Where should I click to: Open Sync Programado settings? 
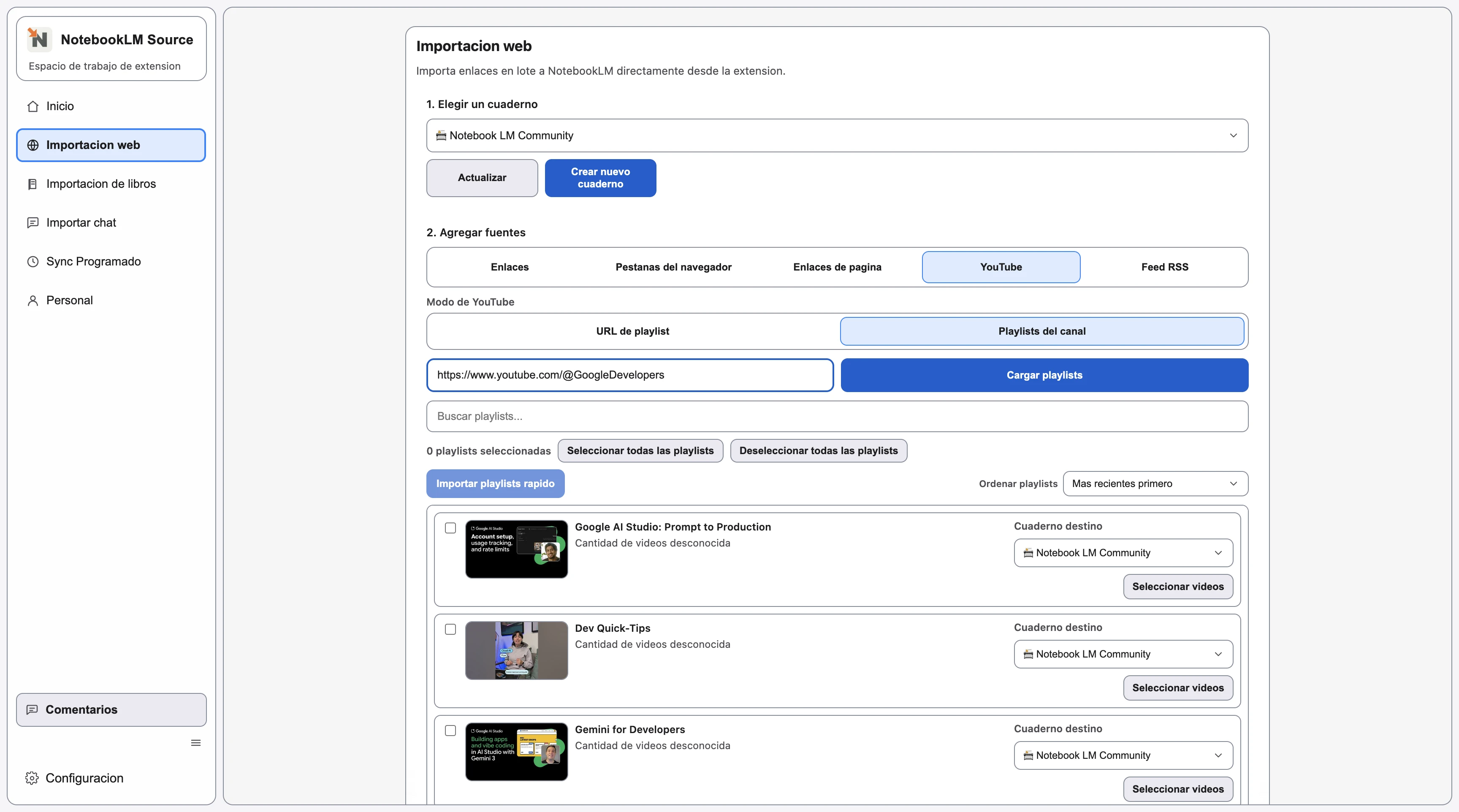pyautogui.click(x=93, y=261)
